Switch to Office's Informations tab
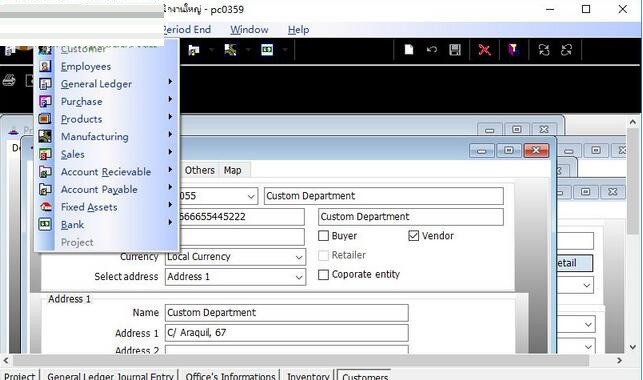Screen dimensions: 643x380 [x=230, y=375]
